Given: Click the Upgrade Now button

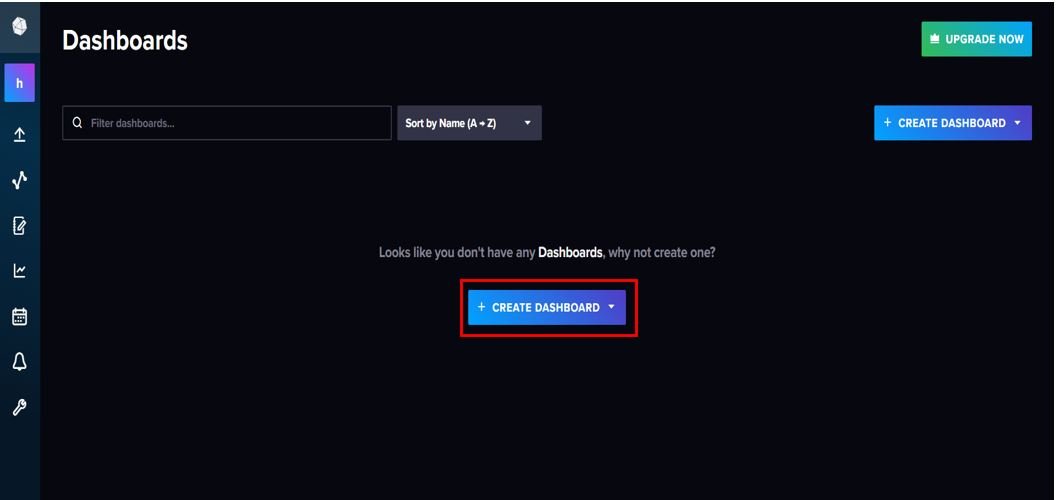Looking at the screenshot, I should click(x=977, y=39).
